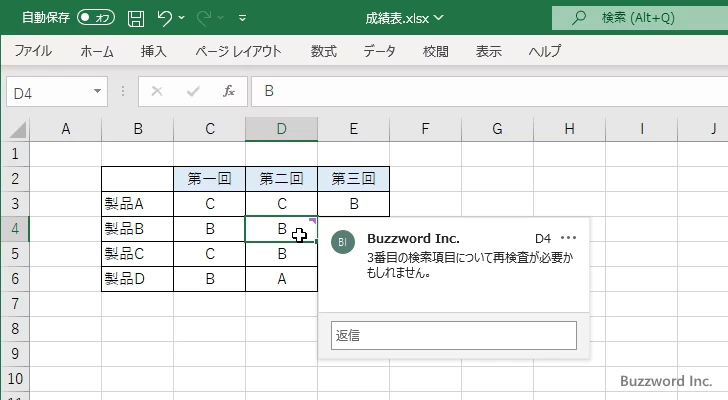The image size is (728, 400).
Task: Click the 校閲 ribbon tab
Action: click(435, 51)
